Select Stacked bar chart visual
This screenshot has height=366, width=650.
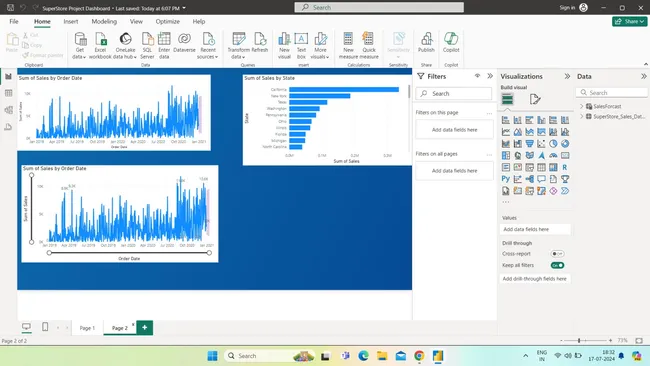pos(506,120)
